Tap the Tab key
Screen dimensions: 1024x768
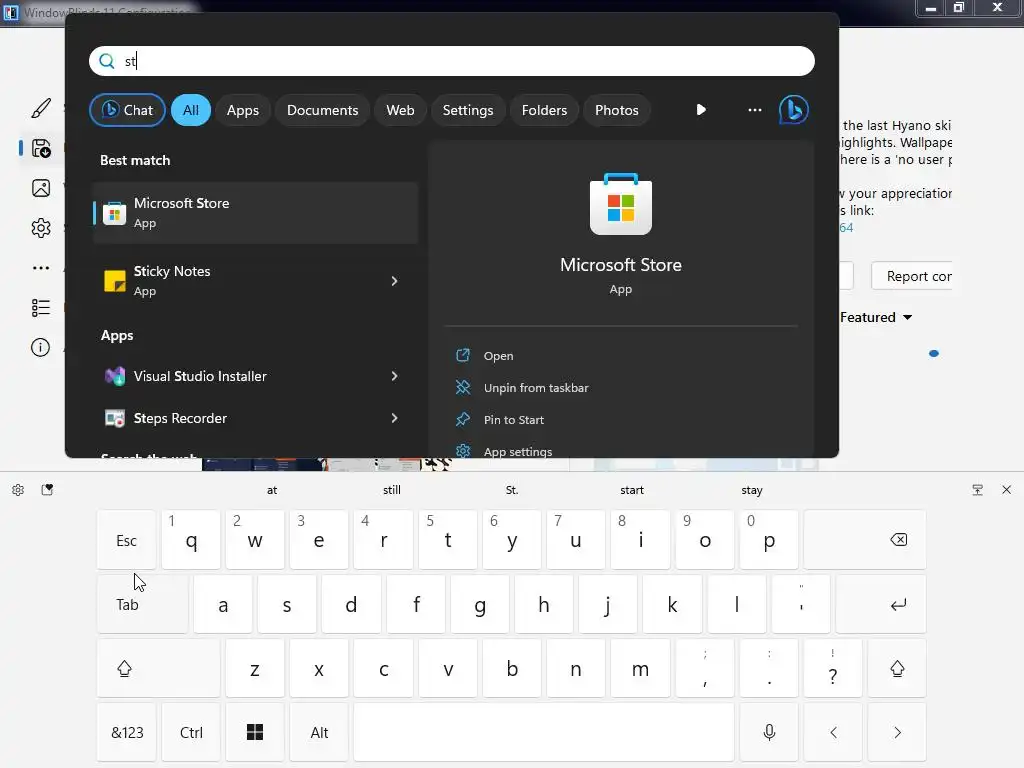point(142,604)
